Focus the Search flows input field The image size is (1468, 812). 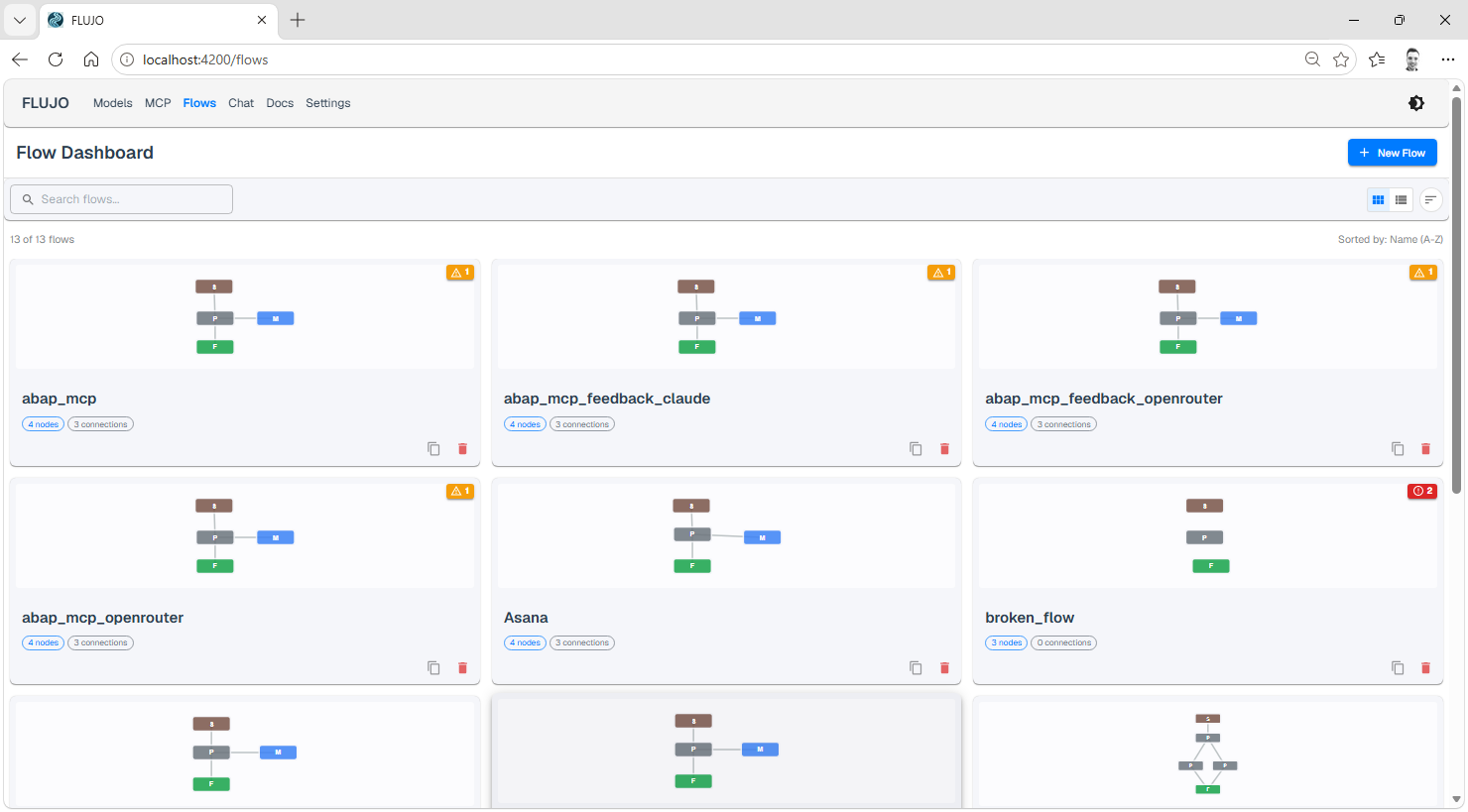click(x=121, y=199)
